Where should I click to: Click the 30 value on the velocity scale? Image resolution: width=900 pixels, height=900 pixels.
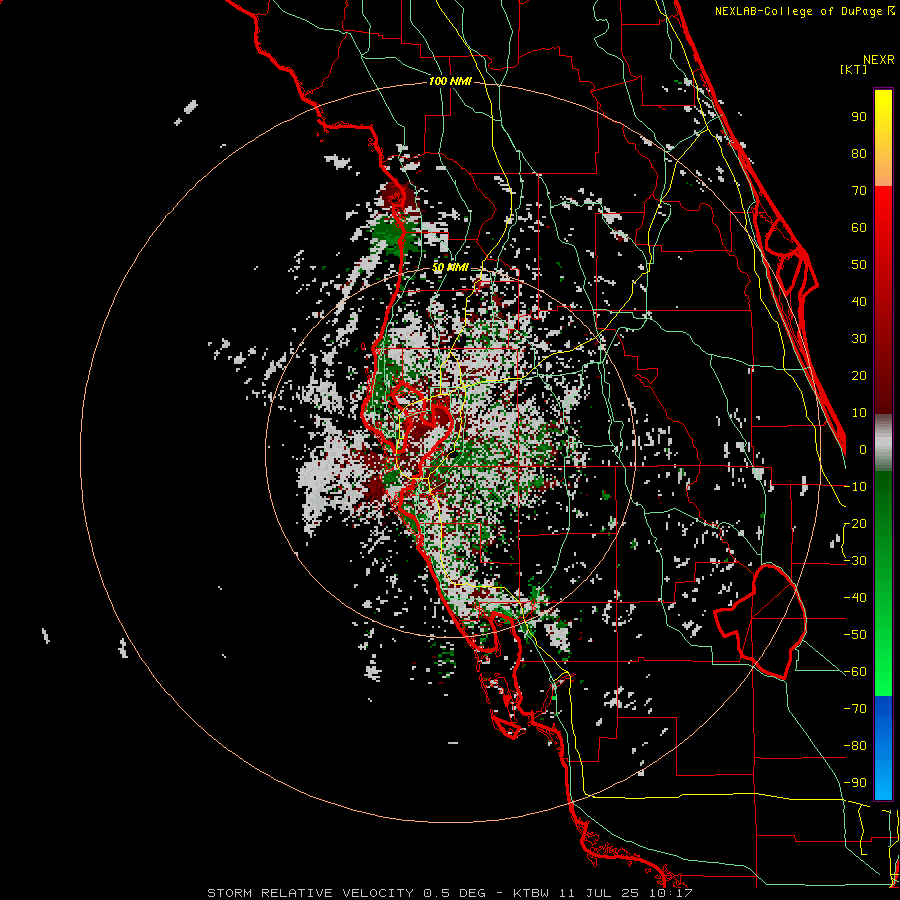coord(859,339)
